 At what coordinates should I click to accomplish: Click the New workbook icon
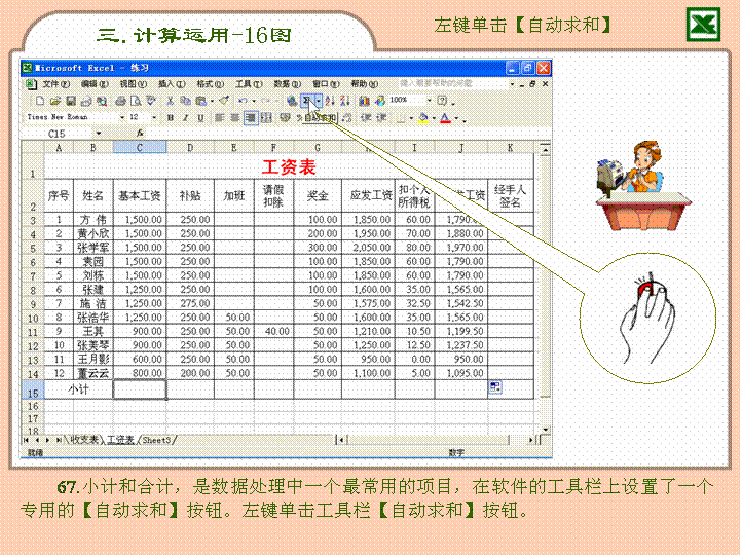[x=40, y=101]
